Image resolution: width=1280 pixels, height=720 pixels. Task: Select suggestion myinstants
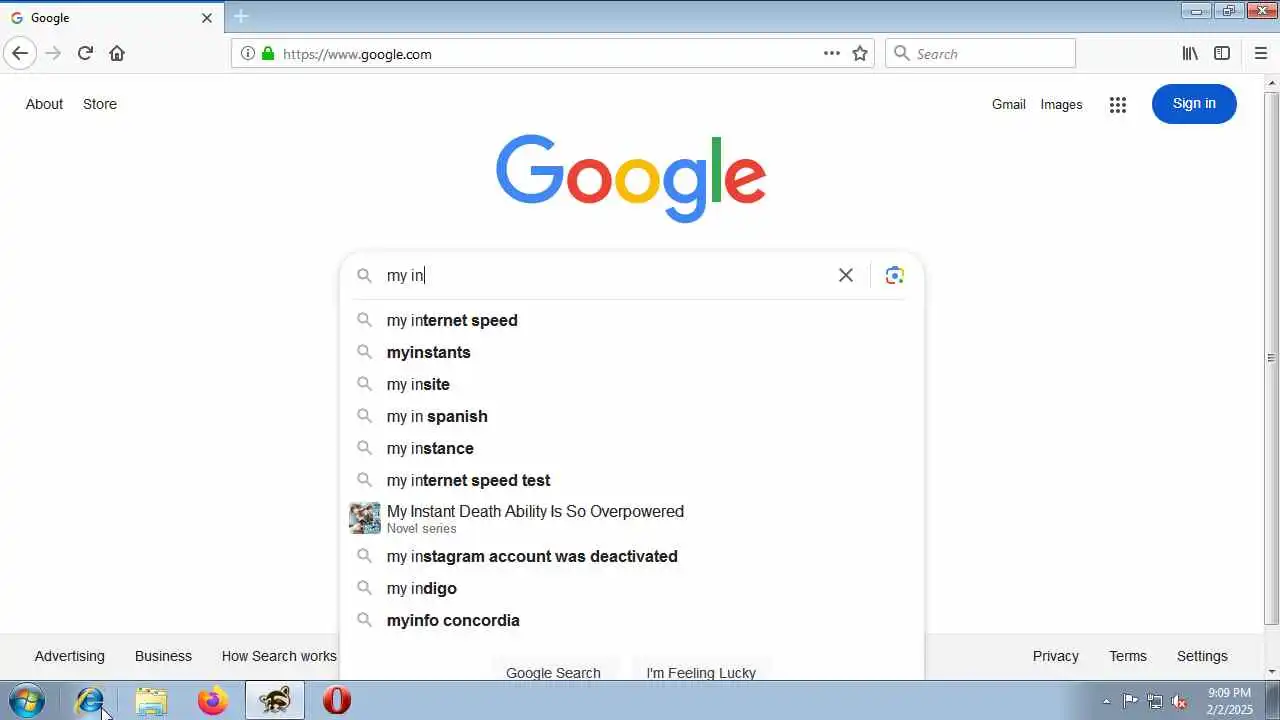(x=632, y=352)
